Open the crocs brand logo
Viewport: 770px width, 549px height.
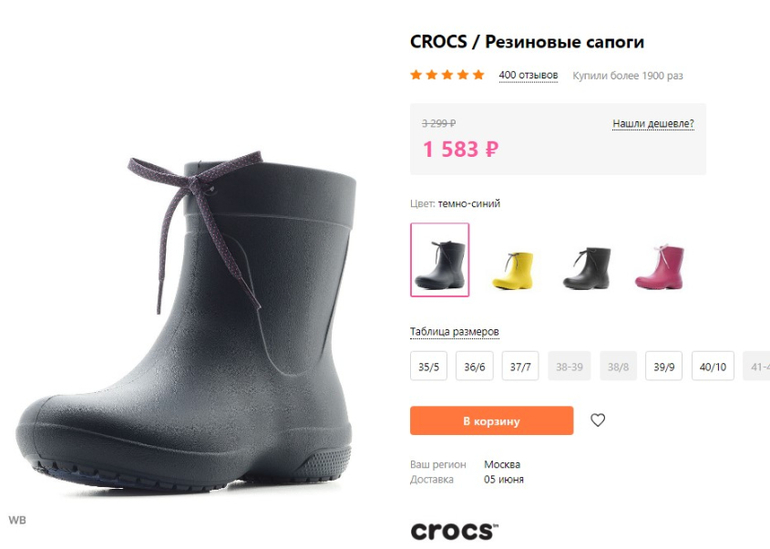[453, 530]
